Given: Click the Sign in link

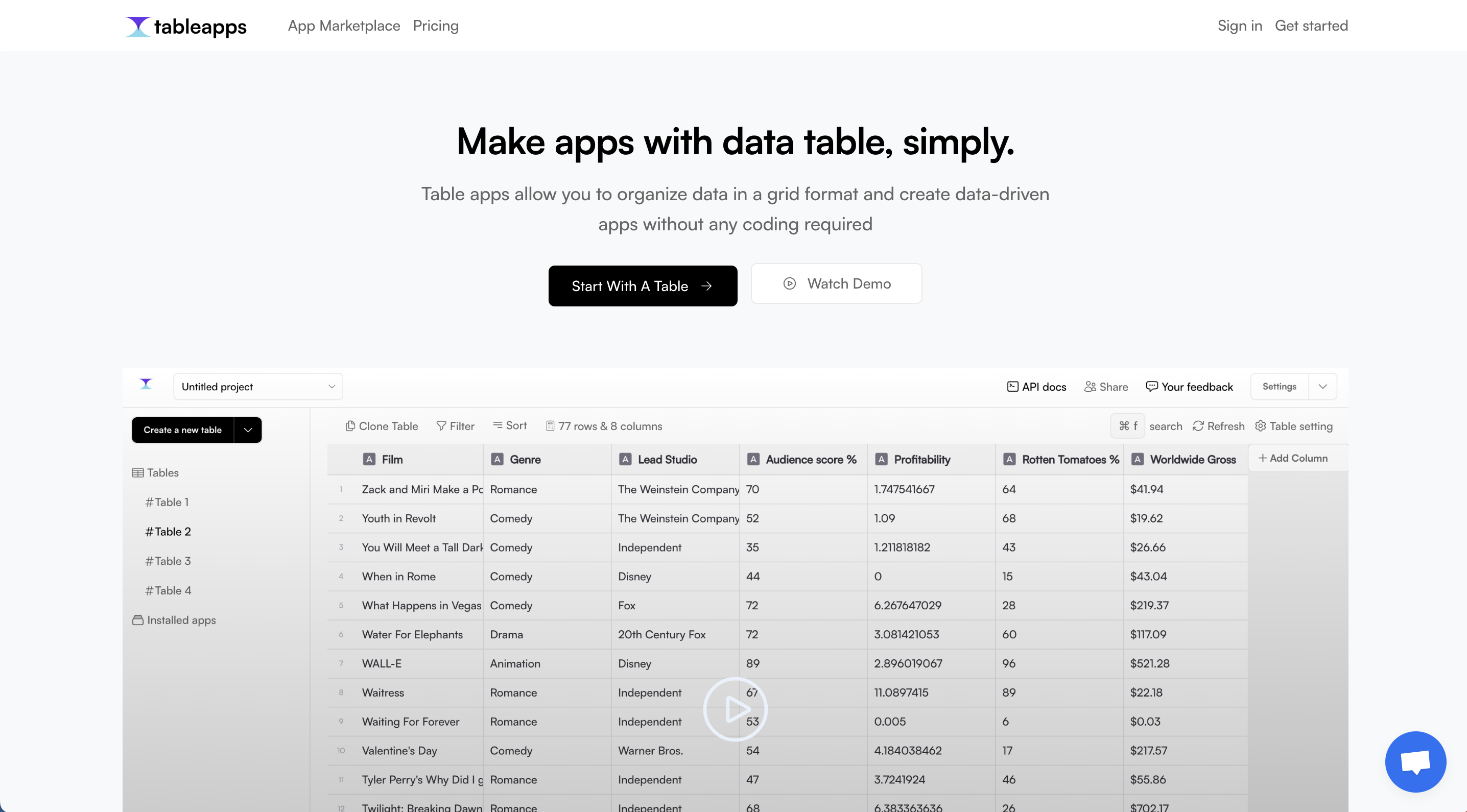Looking at the screenshot, I should coord(1240,26).
